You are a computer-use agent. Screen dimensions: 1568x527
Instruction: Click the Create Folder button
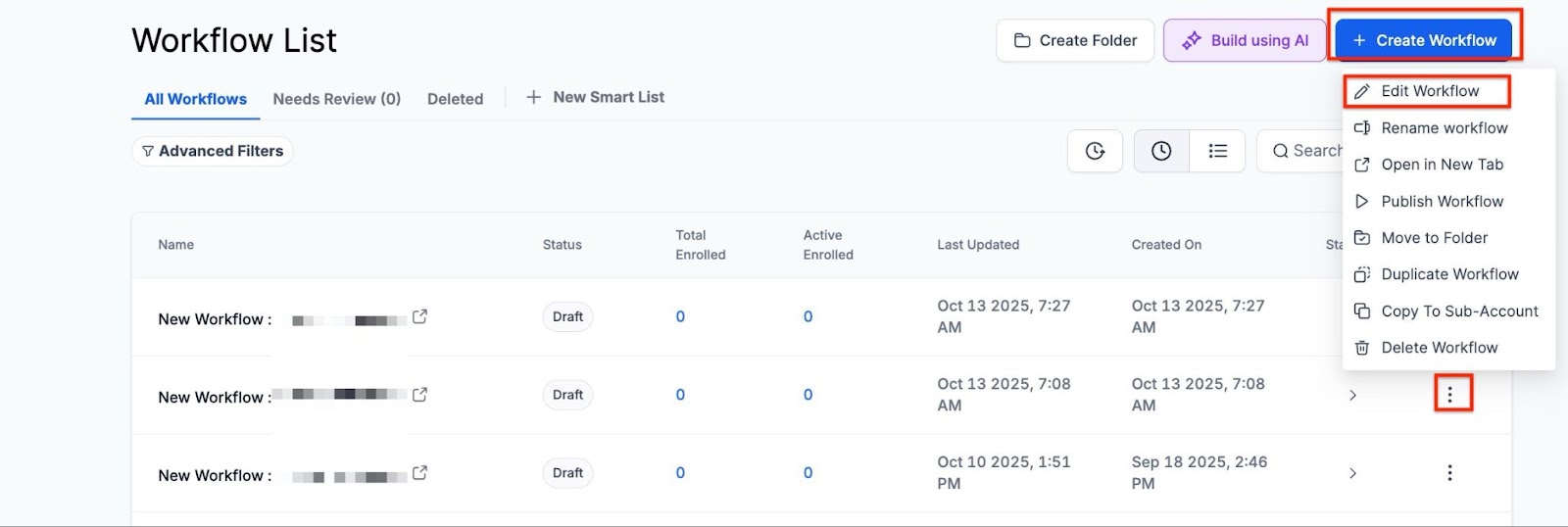(1075, 40)
